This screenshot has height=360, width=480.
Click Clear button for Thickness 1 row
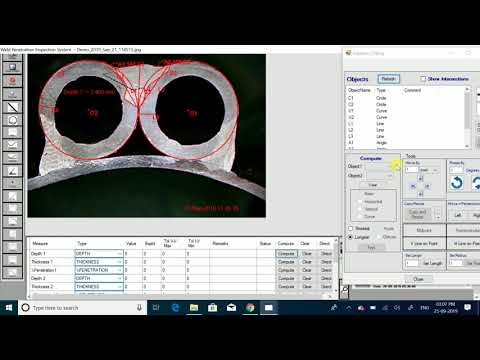[x=307, y=262]
